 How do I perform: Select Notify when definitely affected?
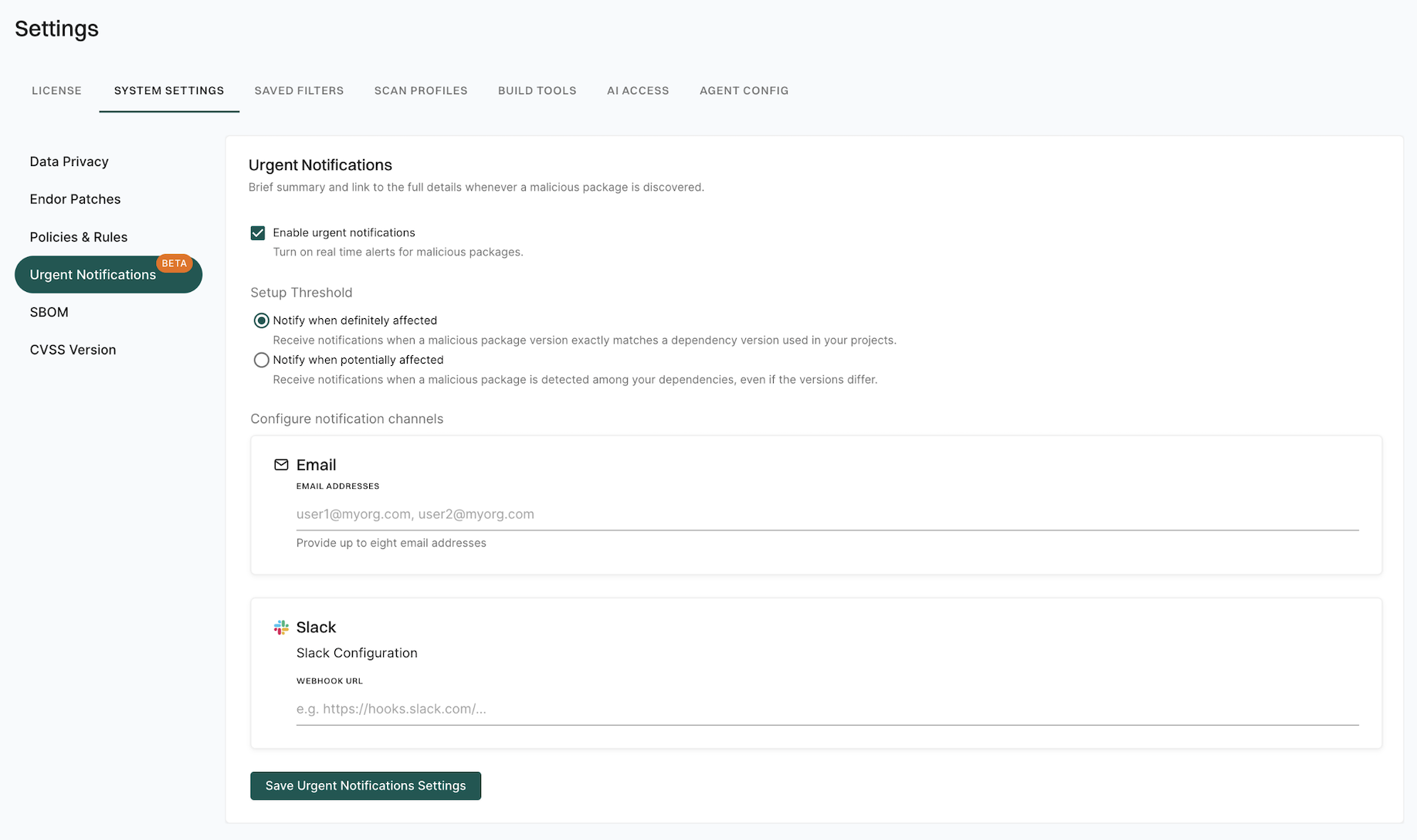click(262, 320)
